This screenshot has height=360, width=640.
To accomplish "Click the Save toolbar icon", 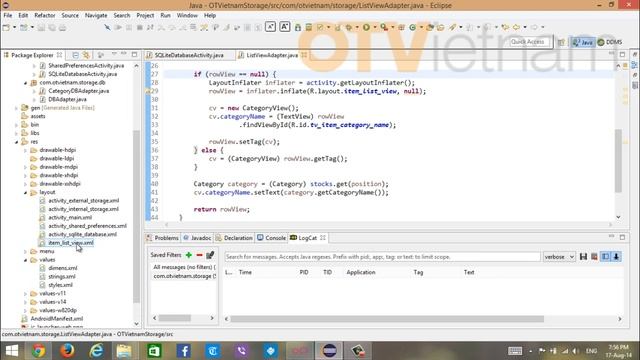I will tap(41, 28).
